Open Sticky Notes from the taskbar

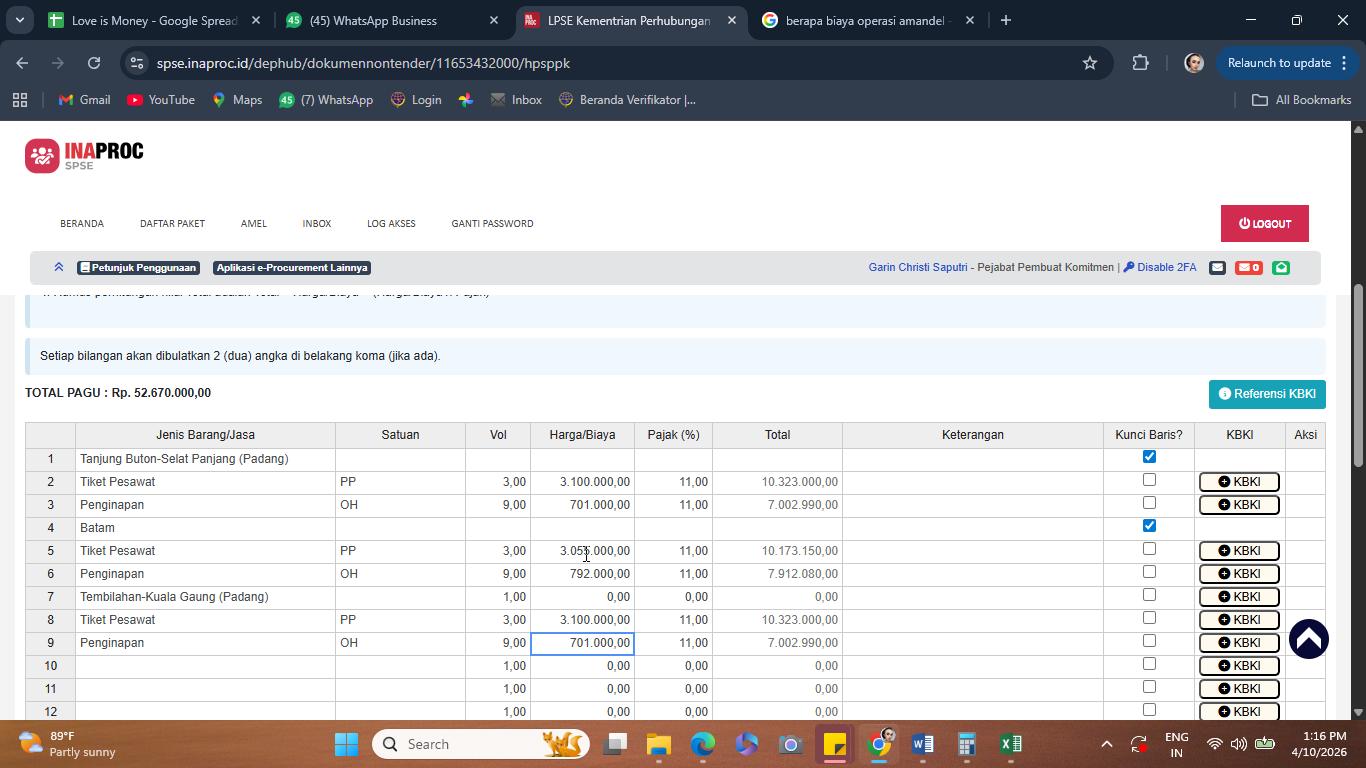[834, 744]
